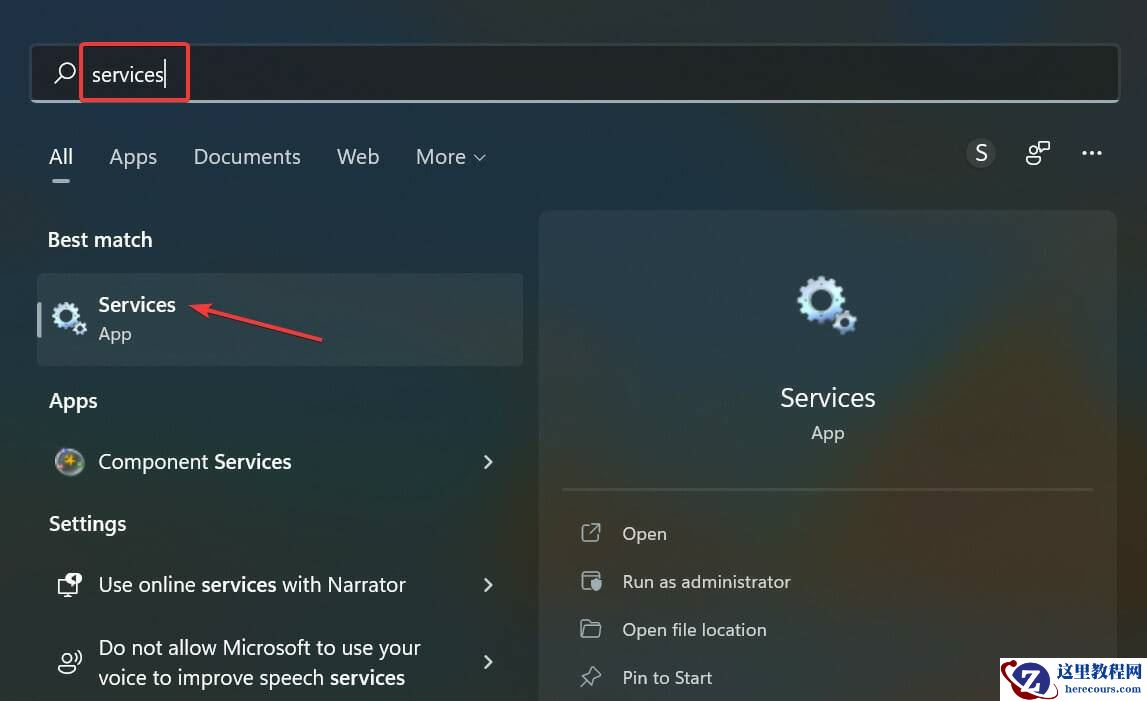Click the large Services gears icon in preview panel
The width and height of the screenshot is (1147, 701).
(x=826, y=304)
